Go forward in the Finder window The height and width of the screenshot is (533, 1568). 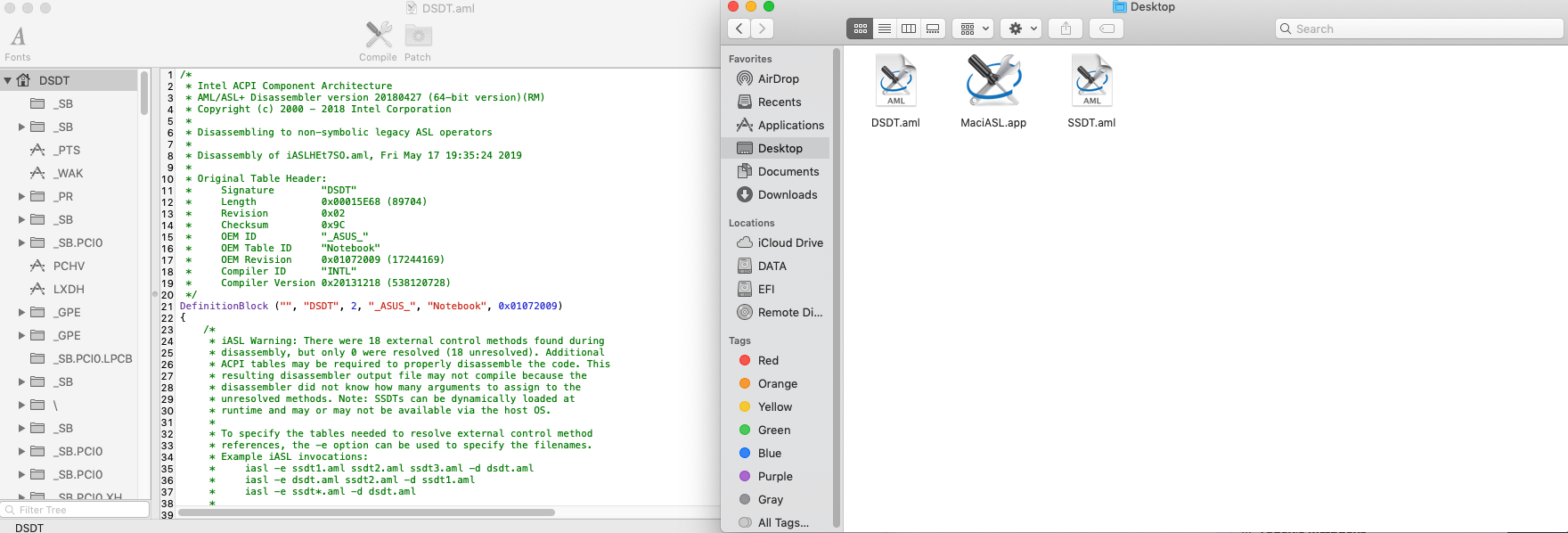coord(762,29)
